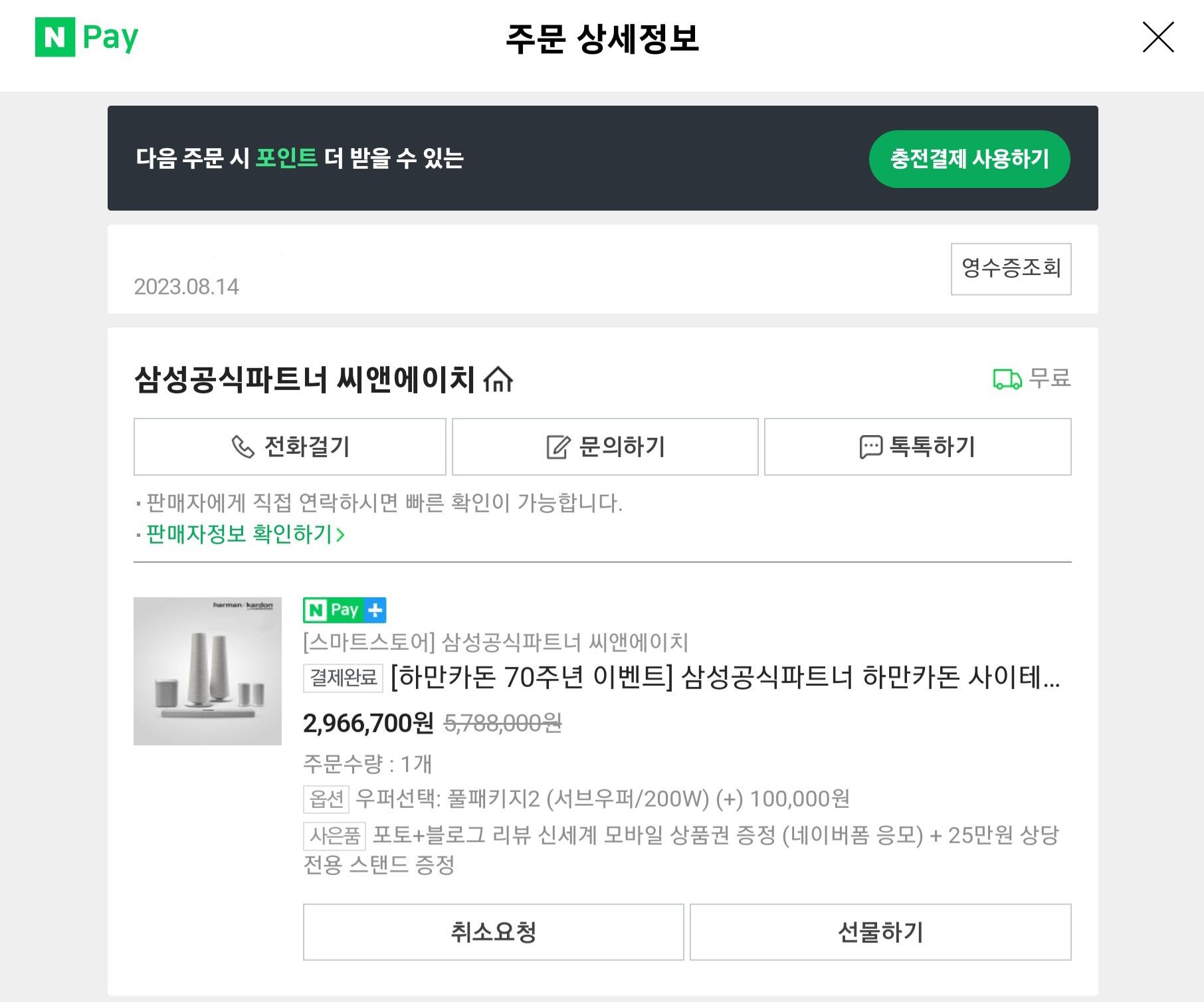Open 판매자정보 확인하기 link
Screen dimensions: 1204x1002
pos(239,534)
